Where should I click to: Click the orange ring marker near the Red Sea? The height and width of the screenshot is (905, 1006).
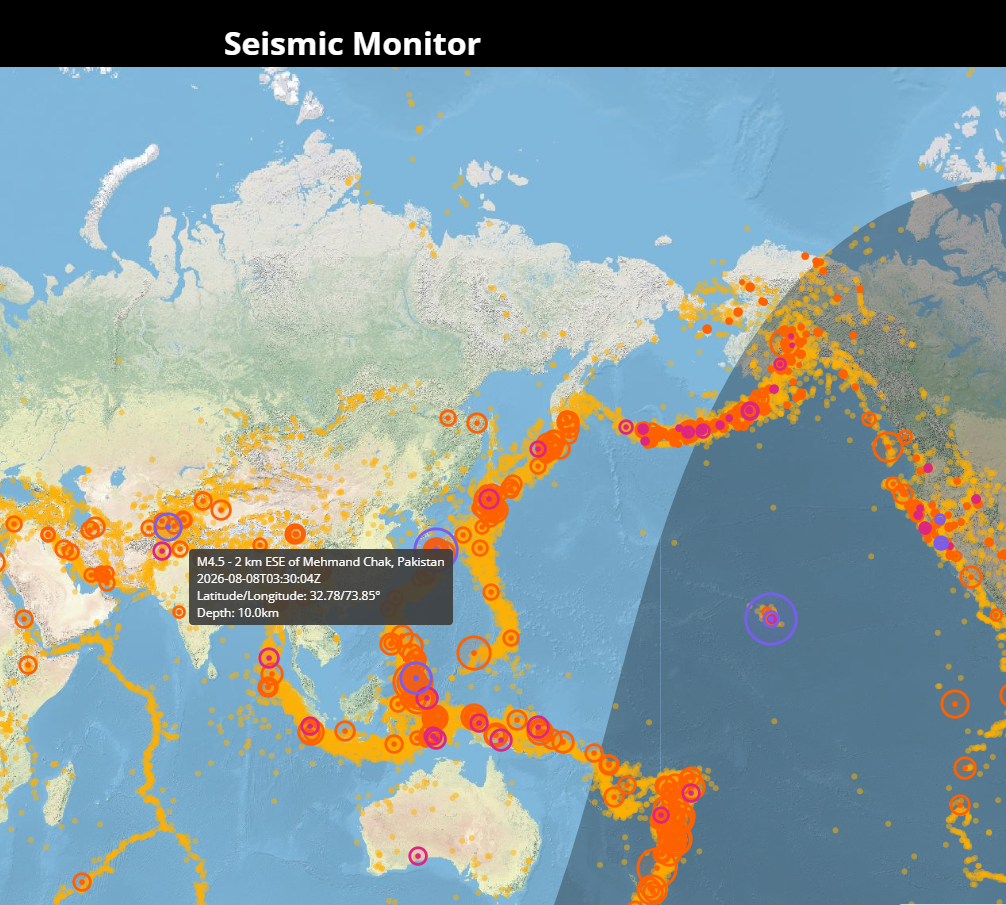click(24, 619)
